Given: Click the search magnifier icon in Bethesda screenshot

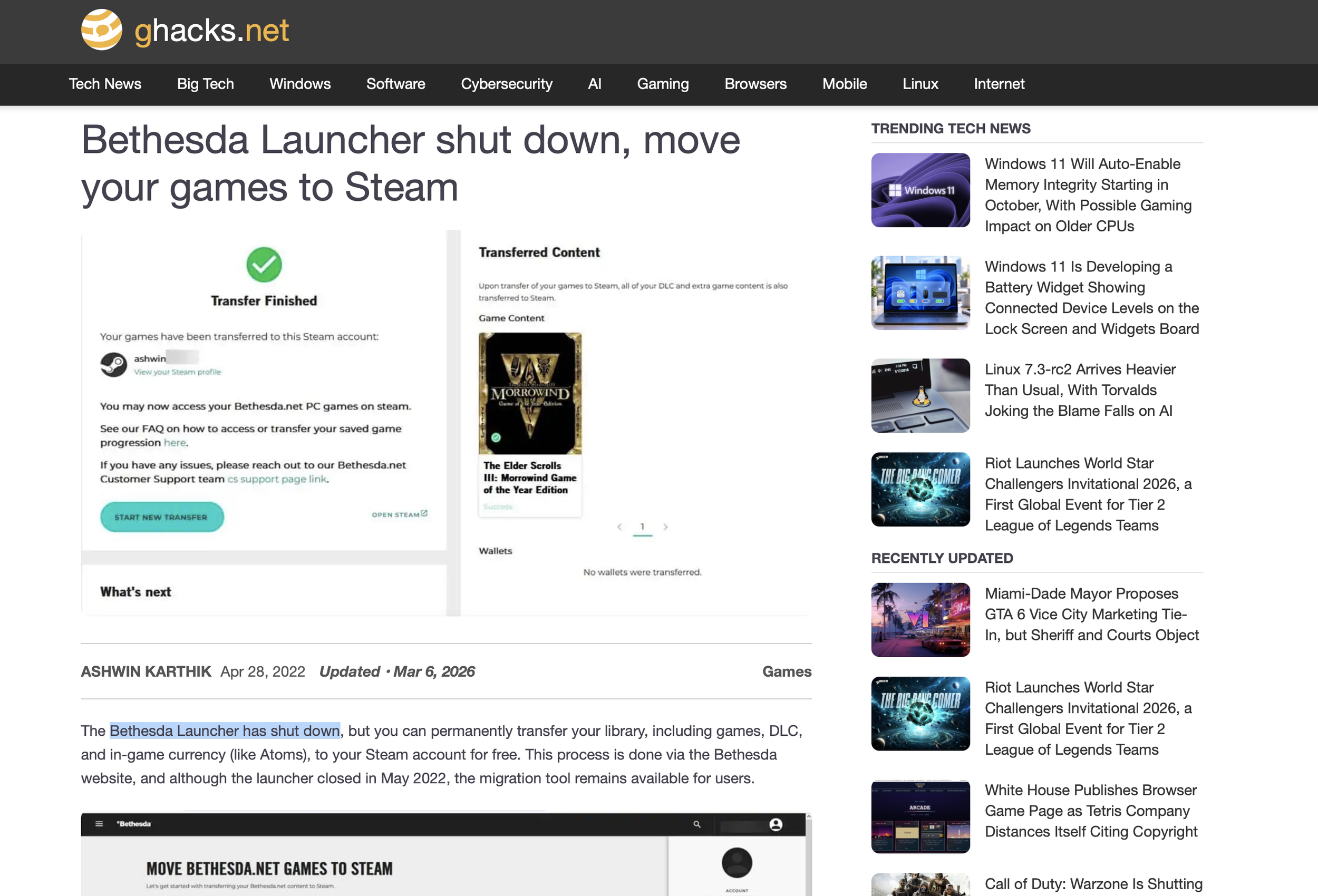Looking at the screenshot, I should [x=696, y=824].
